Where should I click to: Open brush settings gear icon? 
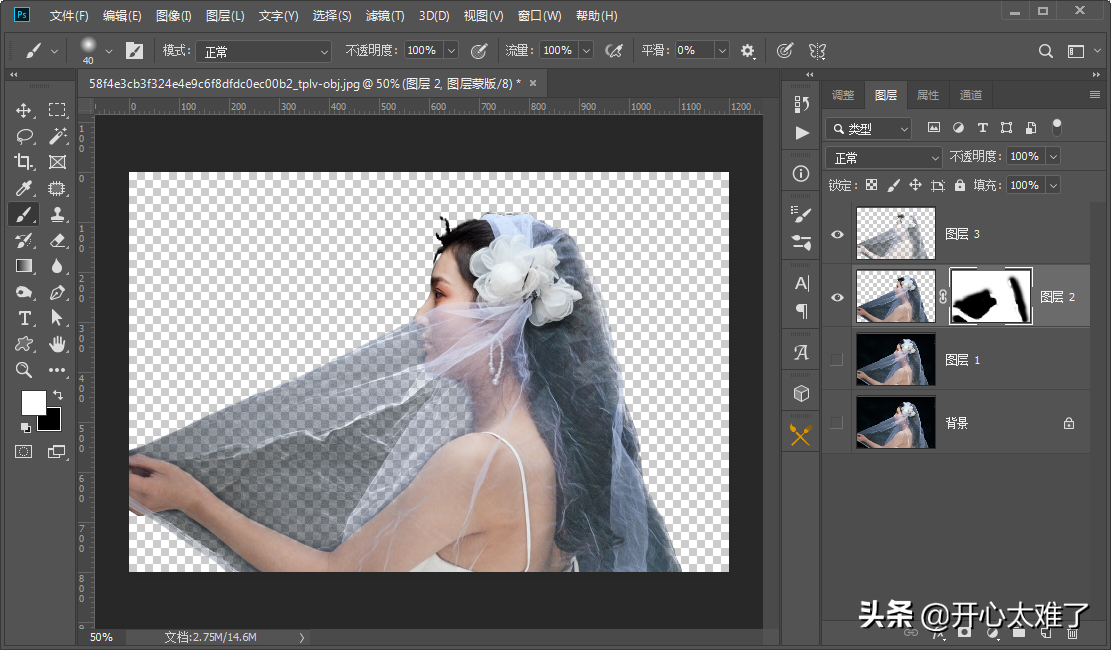tap(747, 51)
